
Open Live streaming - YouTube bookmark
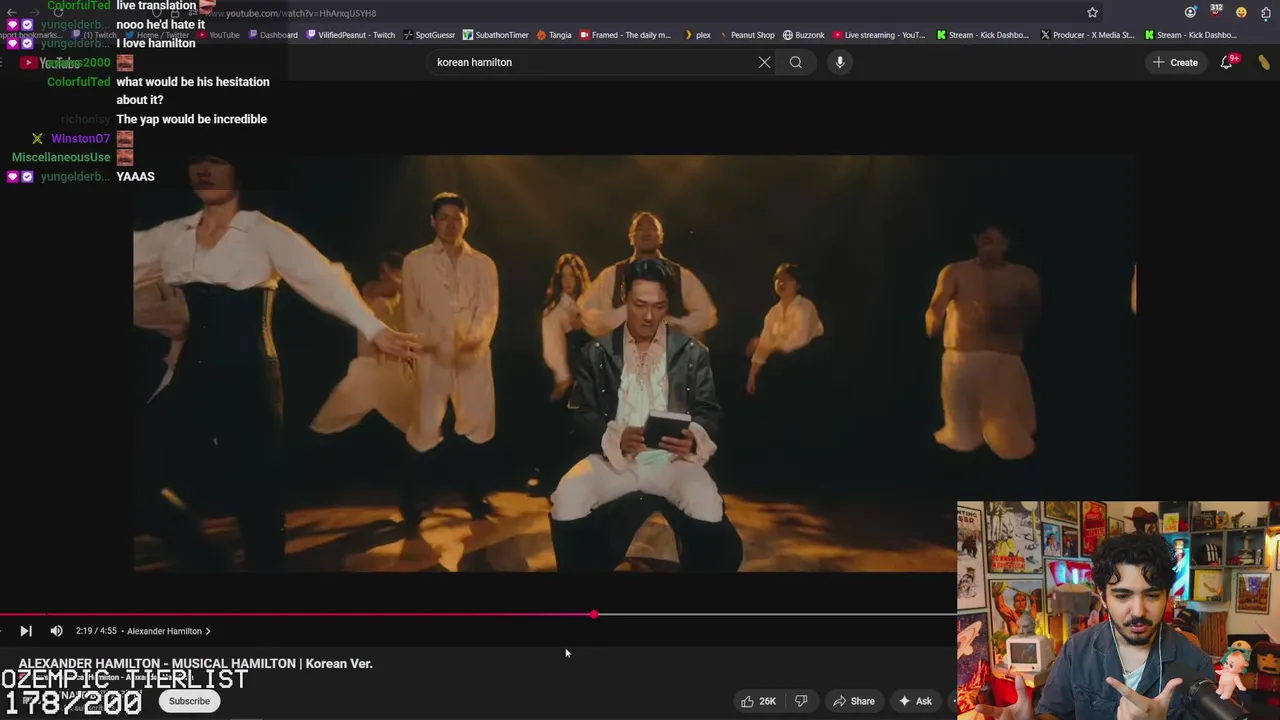[878, 35]
